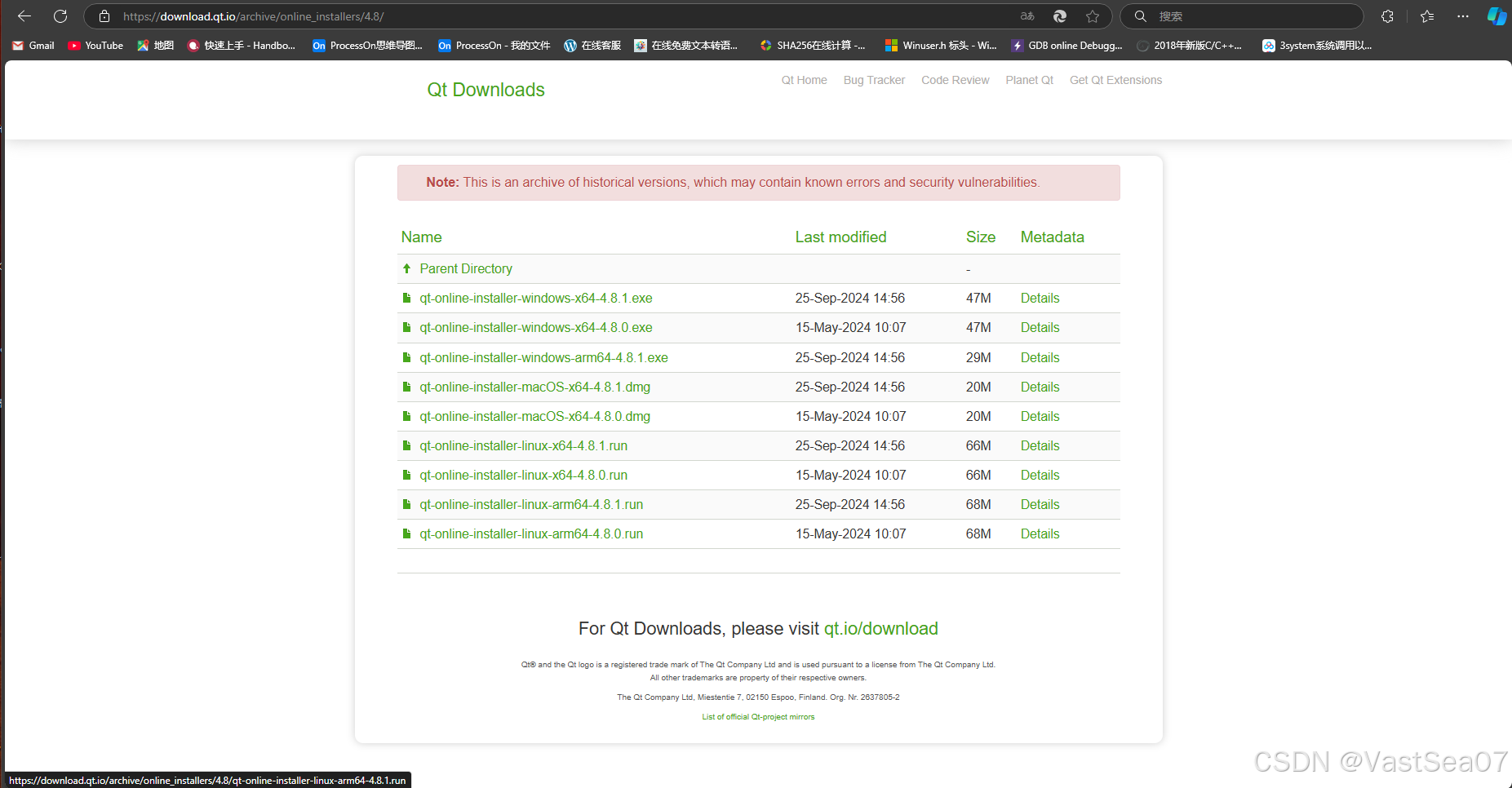Open Details for macOS-x64-4.8.0.dmg

(x=1040, y=416)
